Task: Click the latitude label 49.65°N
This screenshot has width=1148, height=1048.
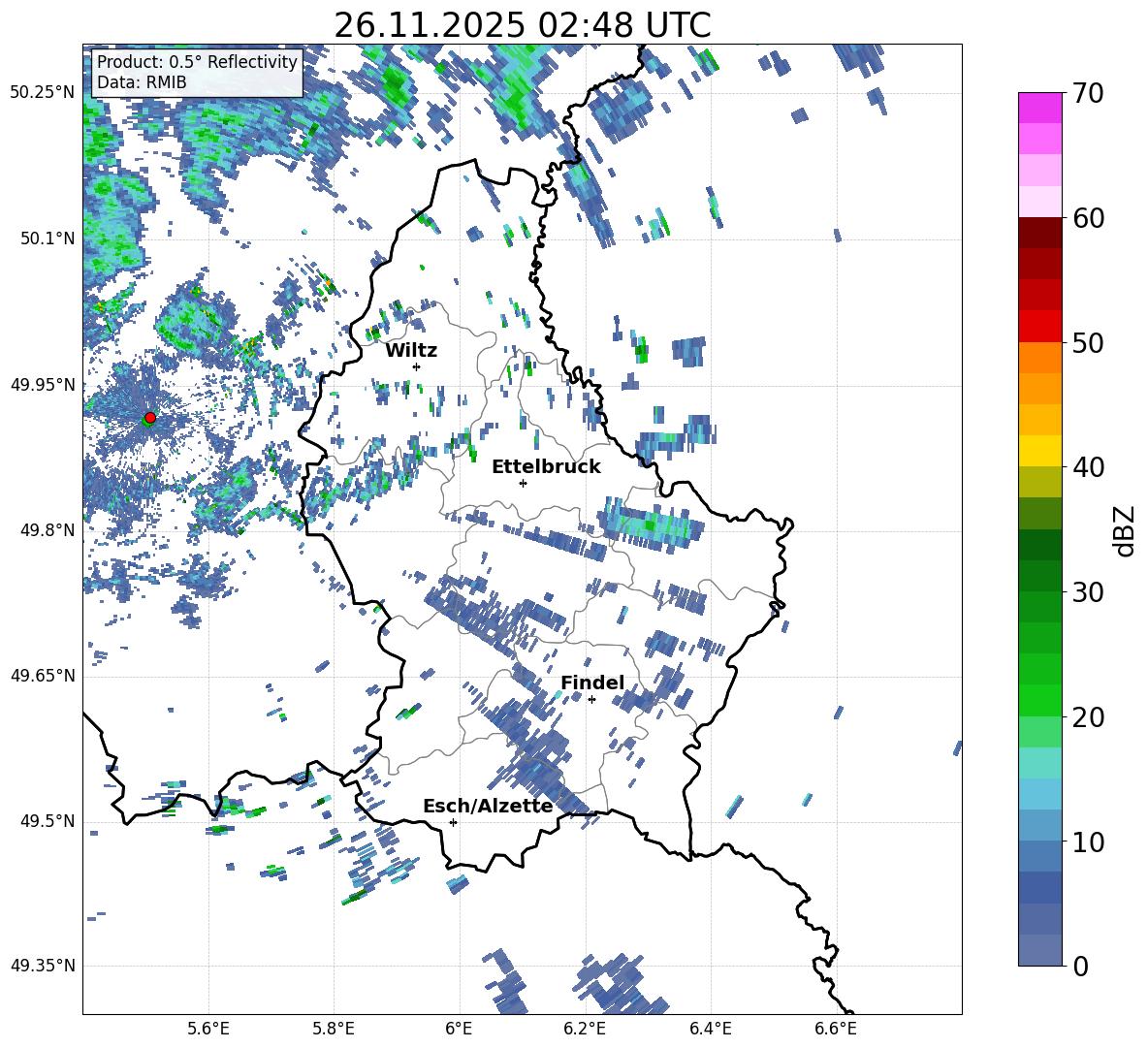Action: [43, 676]
